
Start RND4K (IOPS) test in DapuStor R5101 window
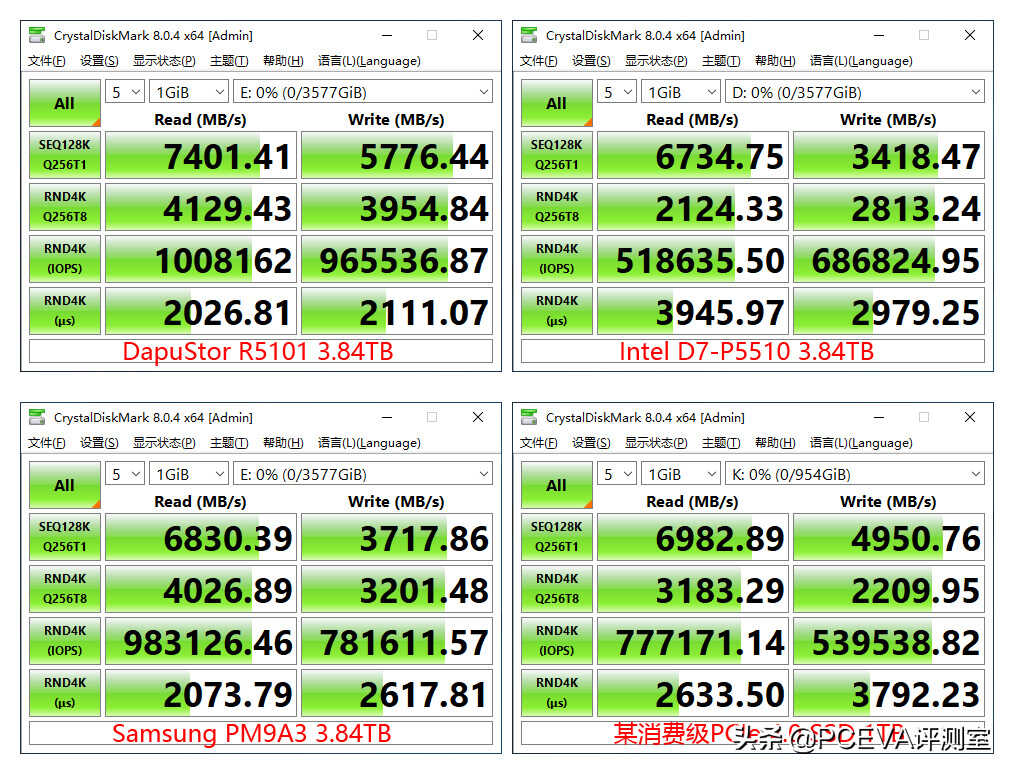[x=65, y=259]
